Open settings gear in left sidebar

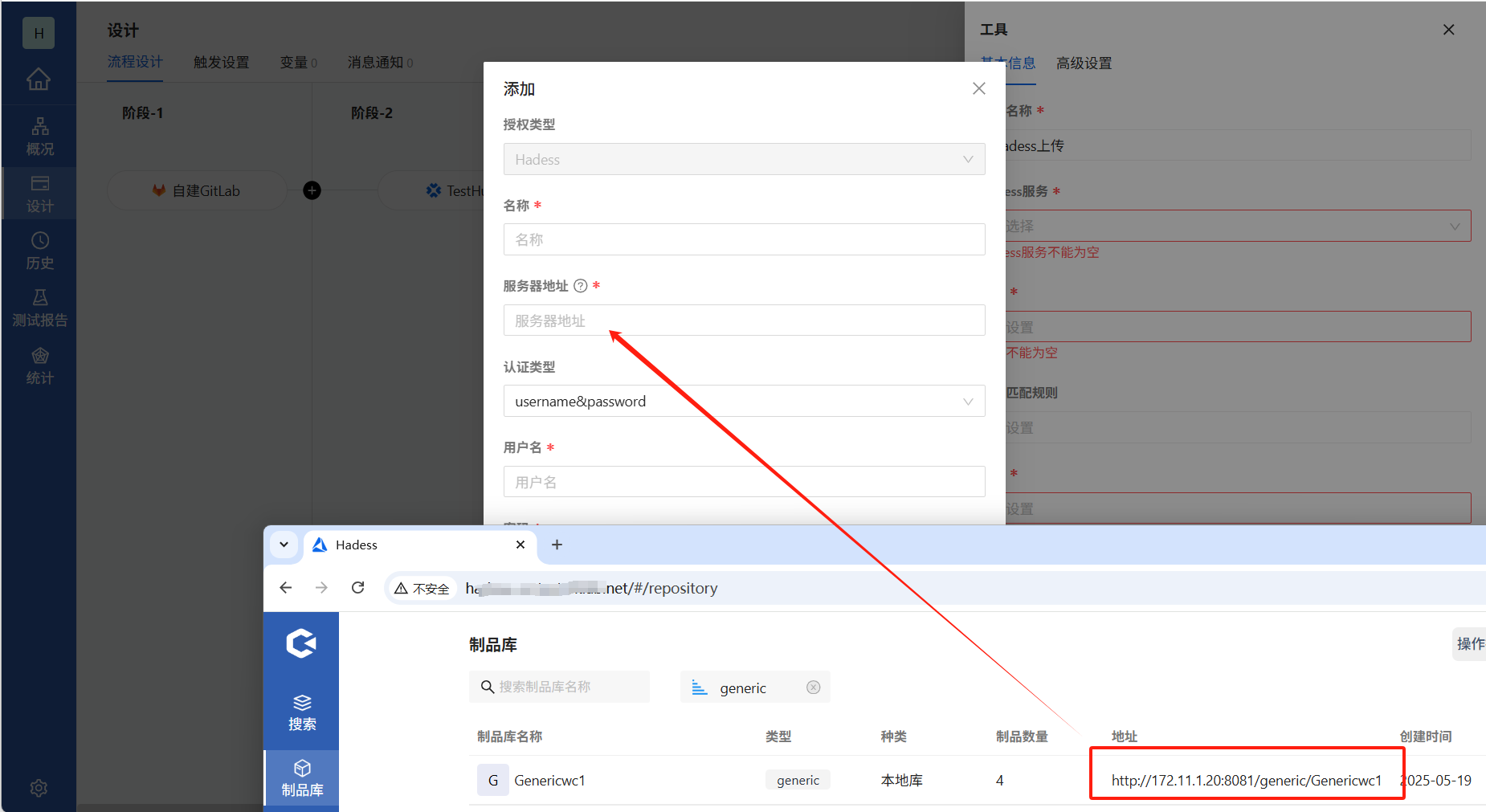(39, 788)
